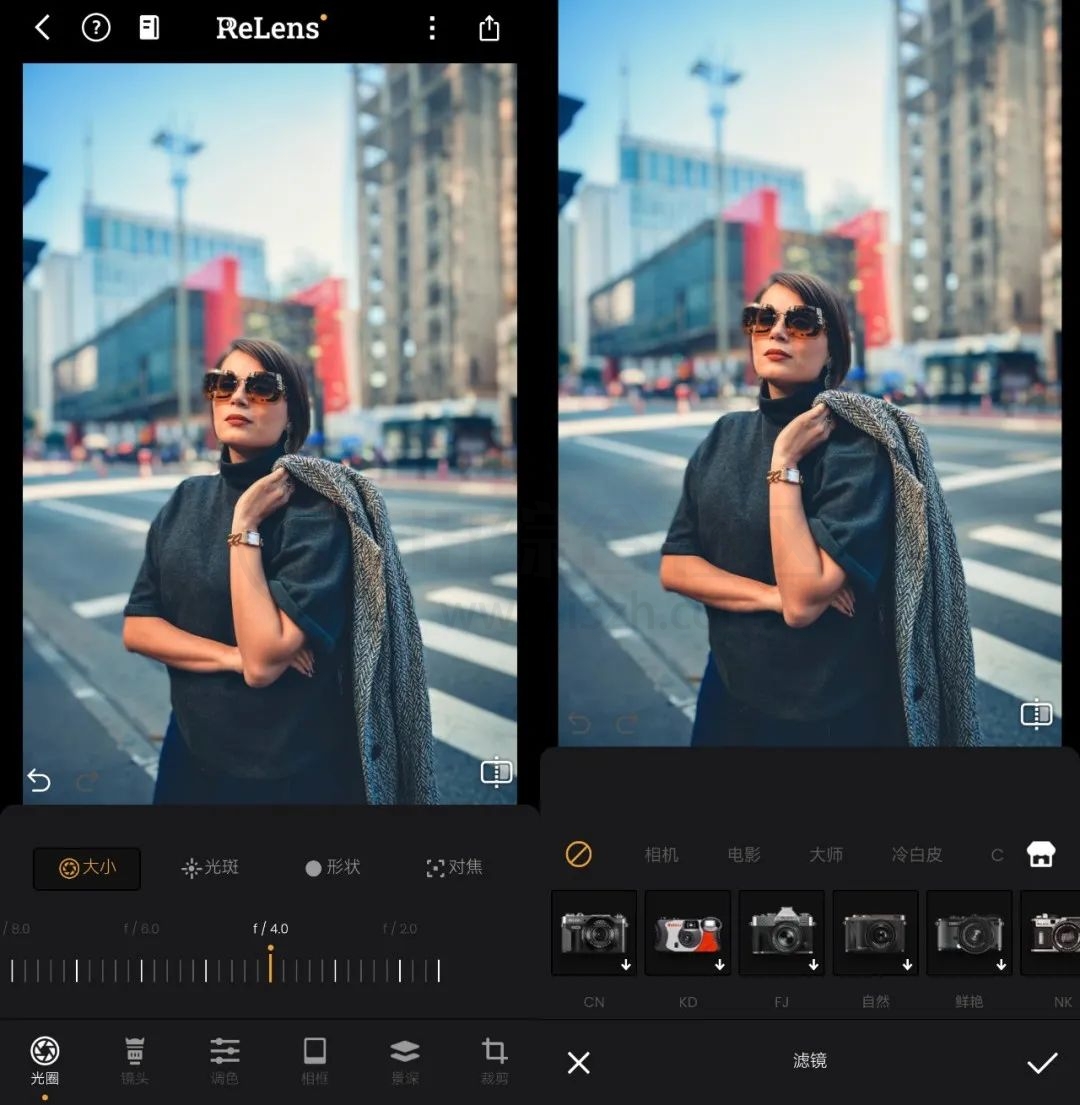Choose the 自然 camera filter thumbnail
The width and height of the screenshot is (1080, 1105).
tap(876, 932)
